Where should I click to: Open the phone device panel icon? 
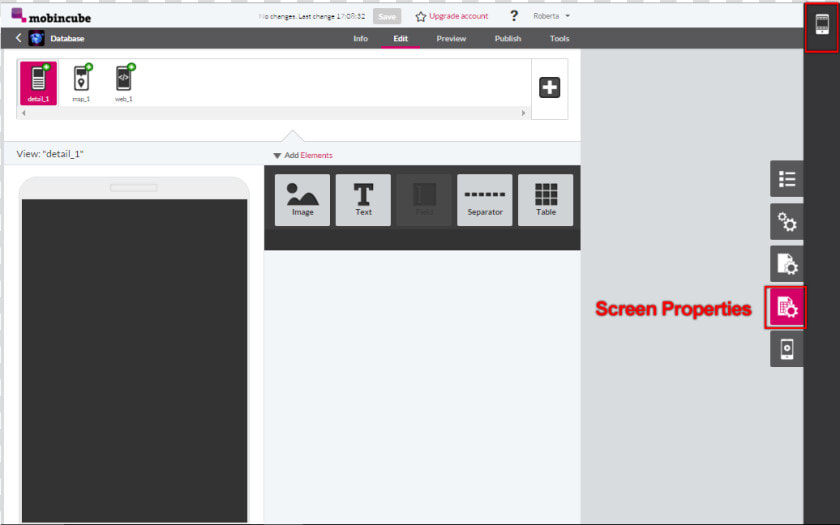[786, 349]
